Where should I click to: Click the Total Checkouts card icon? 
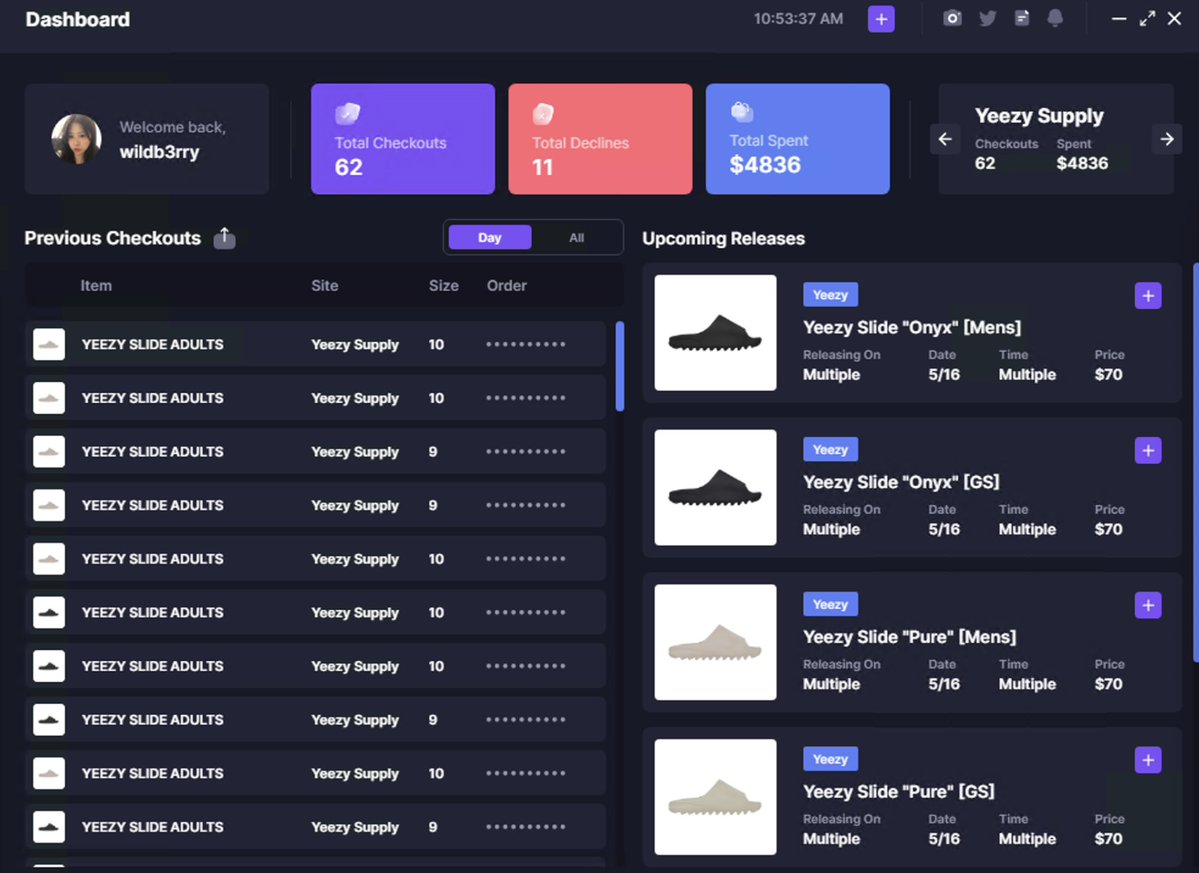pyautogui.click(x=348, y=113)
